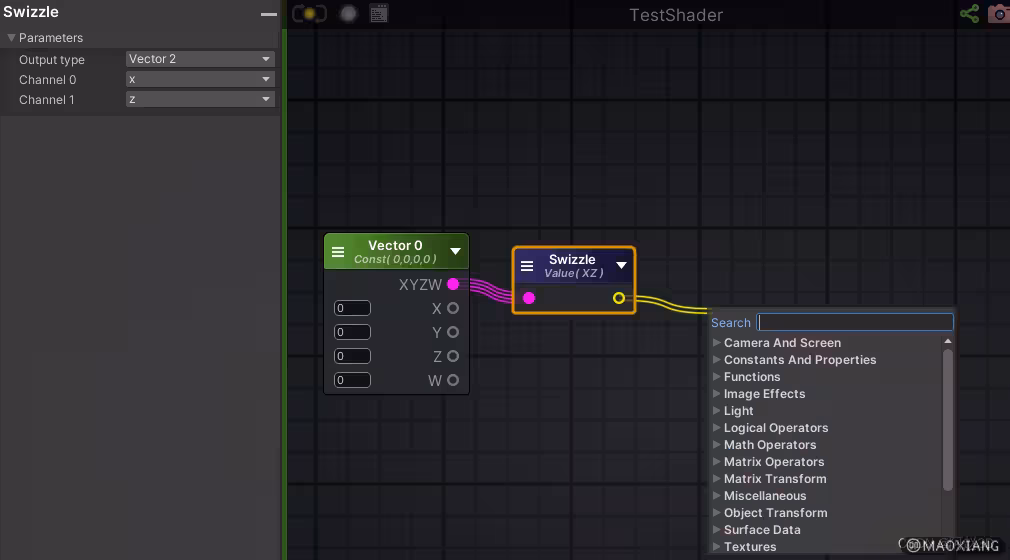Click the camera screenshot icon

point(998,14)
